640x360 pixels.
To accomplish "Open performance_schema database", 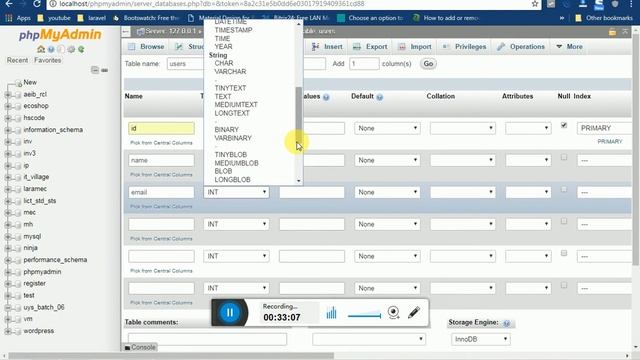I will pyautogui.click(x=55, y=260).
